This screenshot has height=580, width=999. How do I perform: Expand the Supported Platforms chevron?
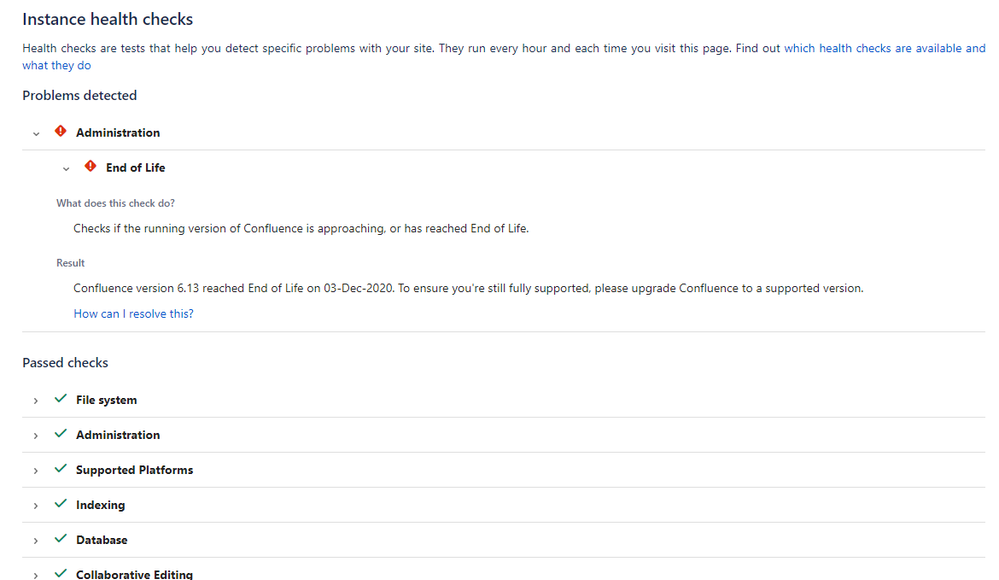coord(36,471)
